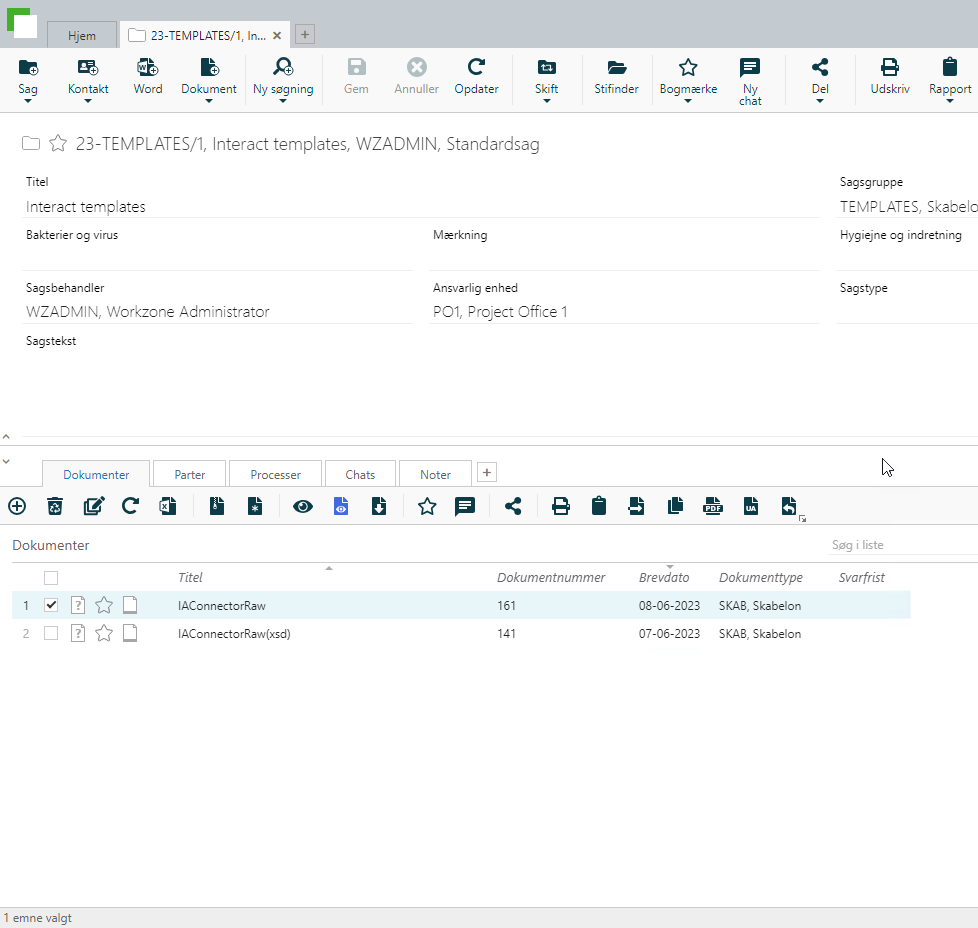This screenshot has width=978, height=928.
Task: Click the PDF icon in documents toolbar
Action: pyautogui.click(x=713, y=506)
